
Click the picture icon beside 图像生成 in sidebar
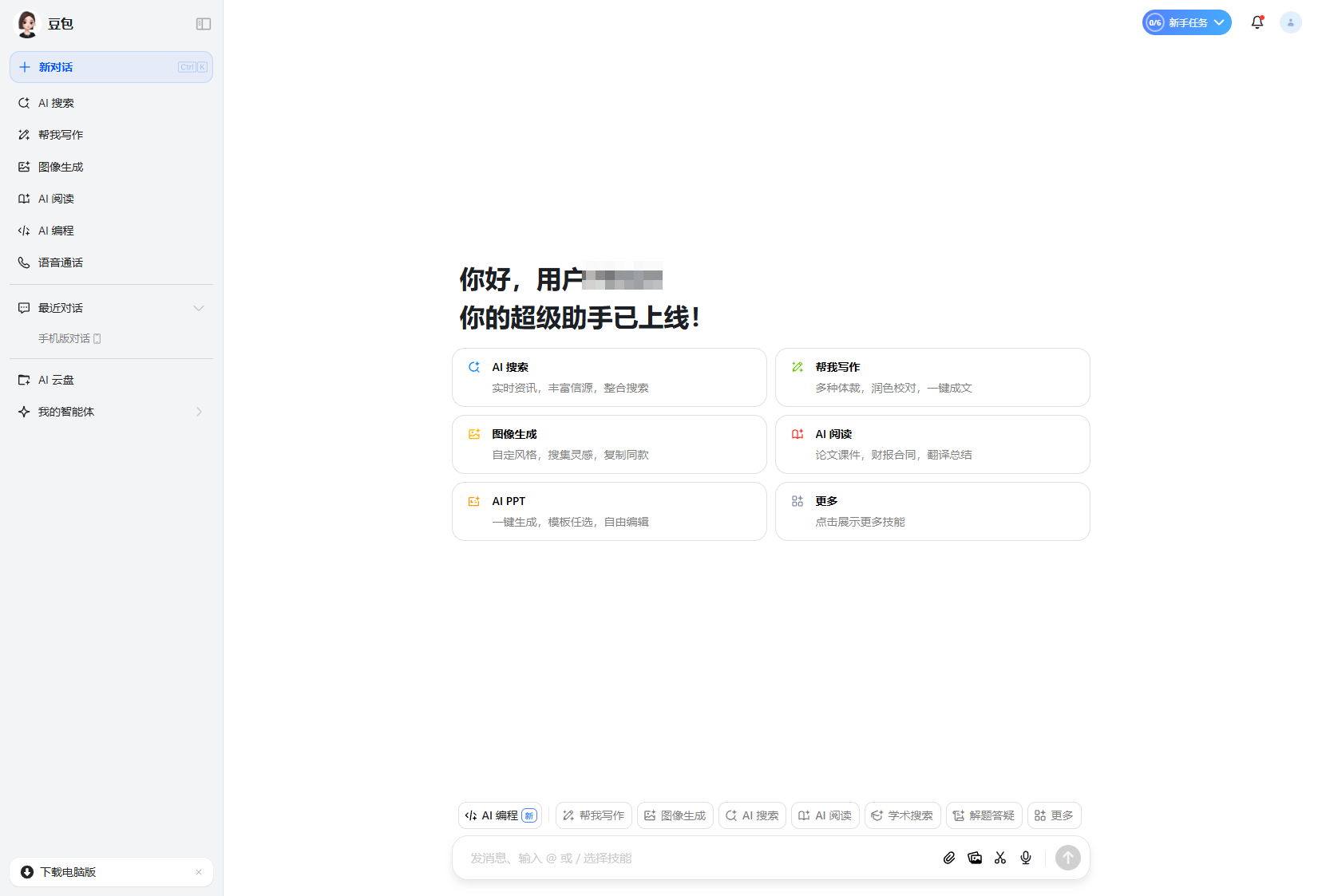point(24,167)
